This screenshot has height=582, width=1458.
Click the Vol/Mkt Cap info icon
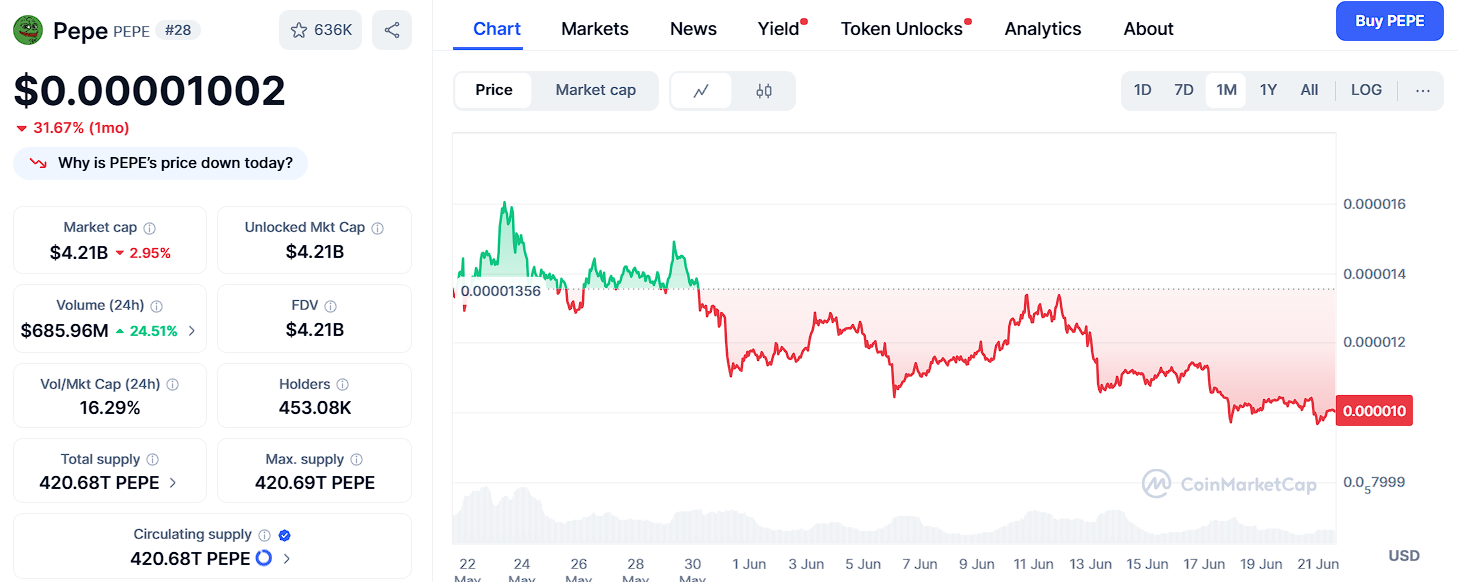point(172,384)
